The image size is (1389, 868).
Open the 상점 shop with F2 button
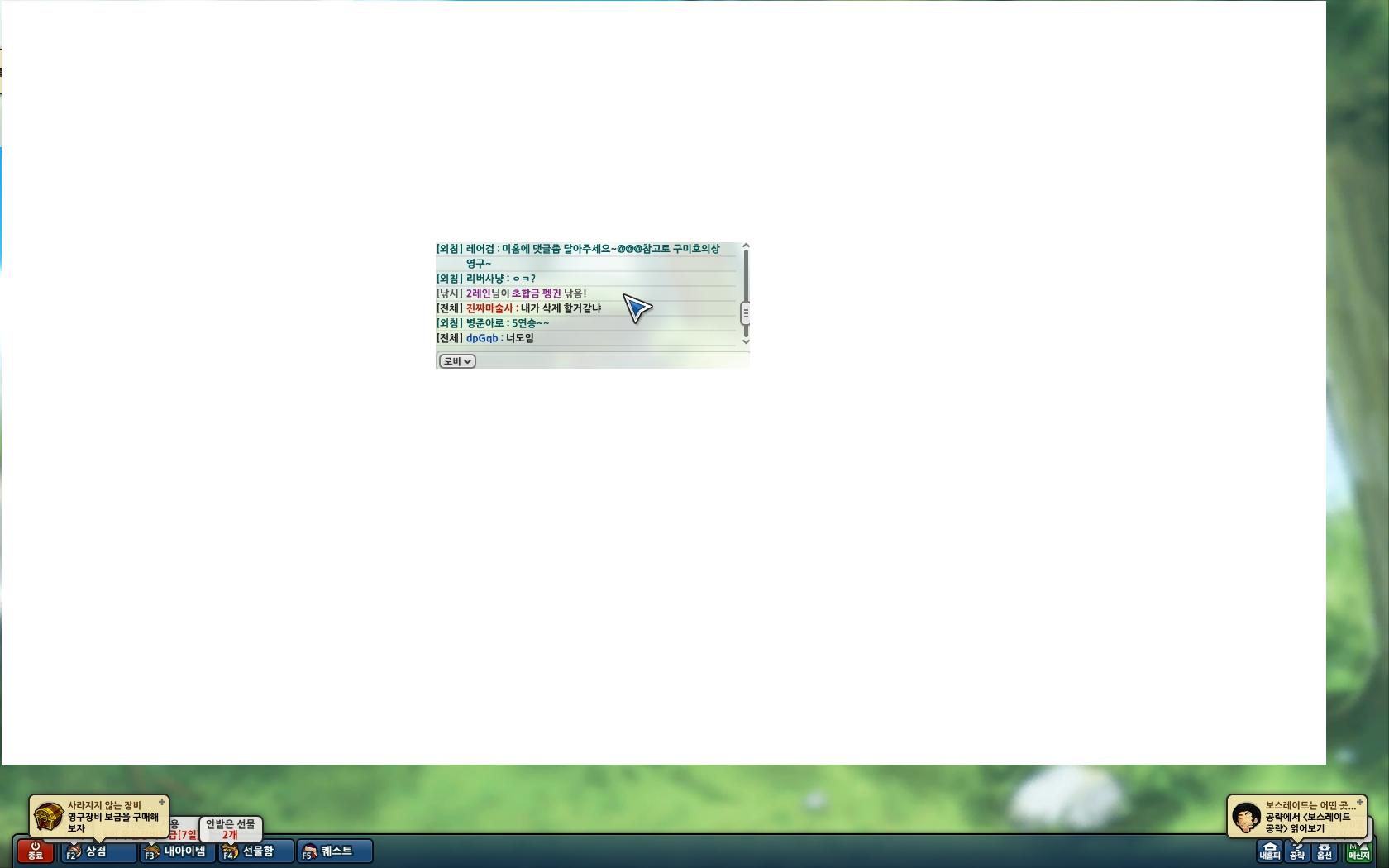tap(99, 851)
